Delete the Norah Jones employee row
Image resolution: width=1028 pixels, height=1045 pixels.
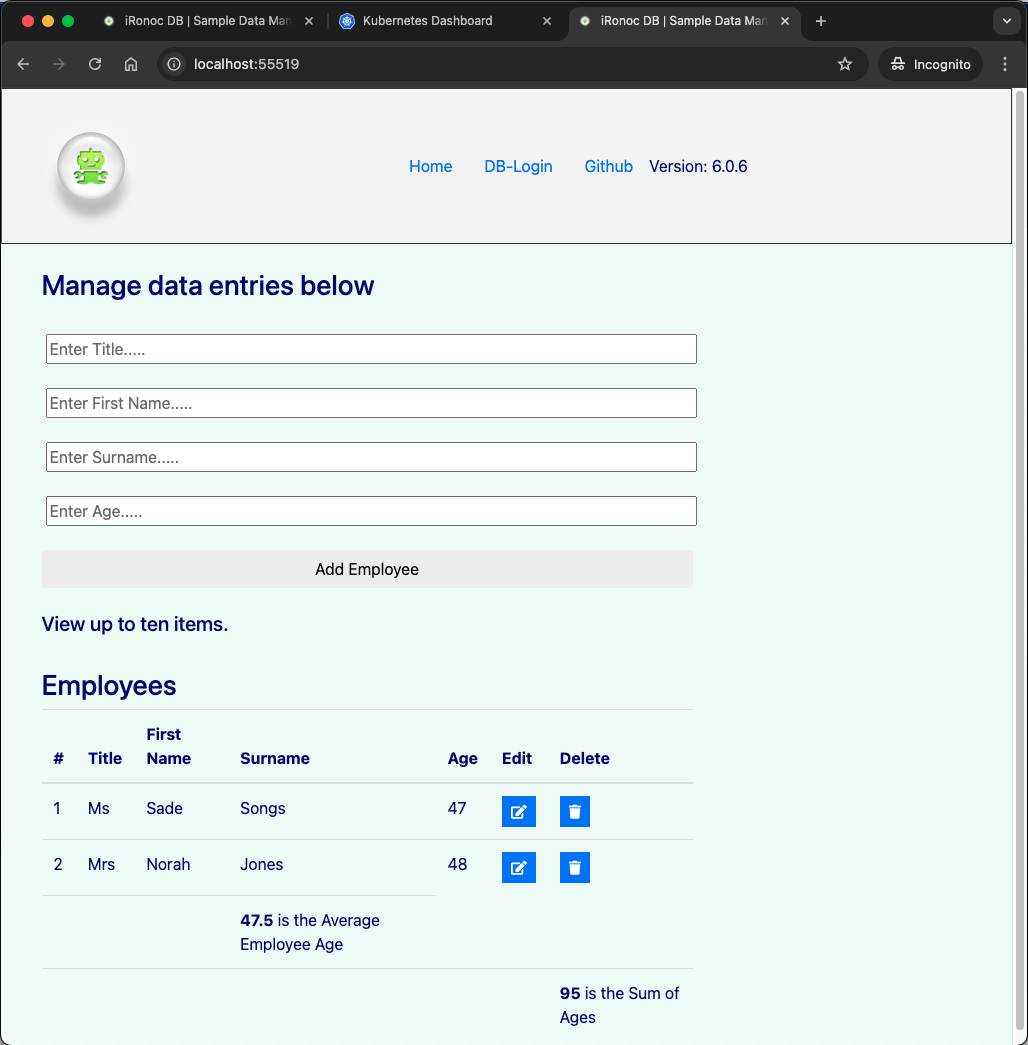574,868
